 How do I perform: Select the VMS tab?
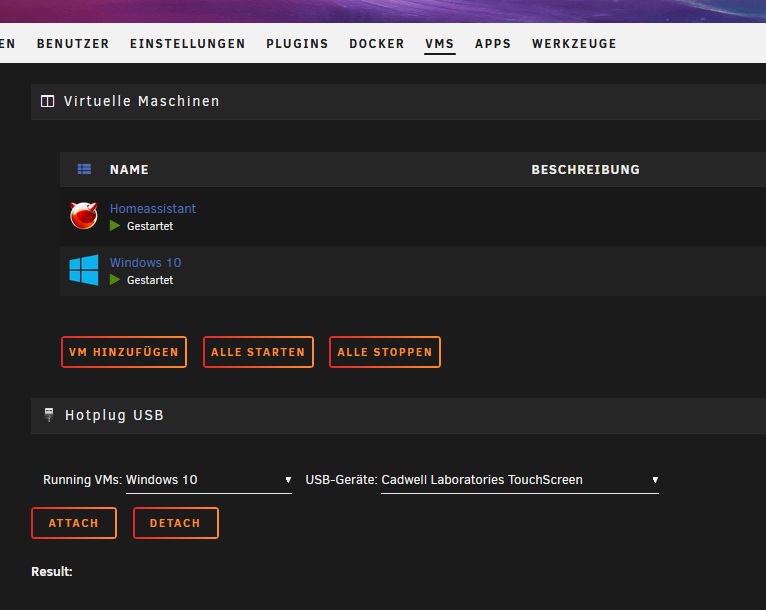440,44
